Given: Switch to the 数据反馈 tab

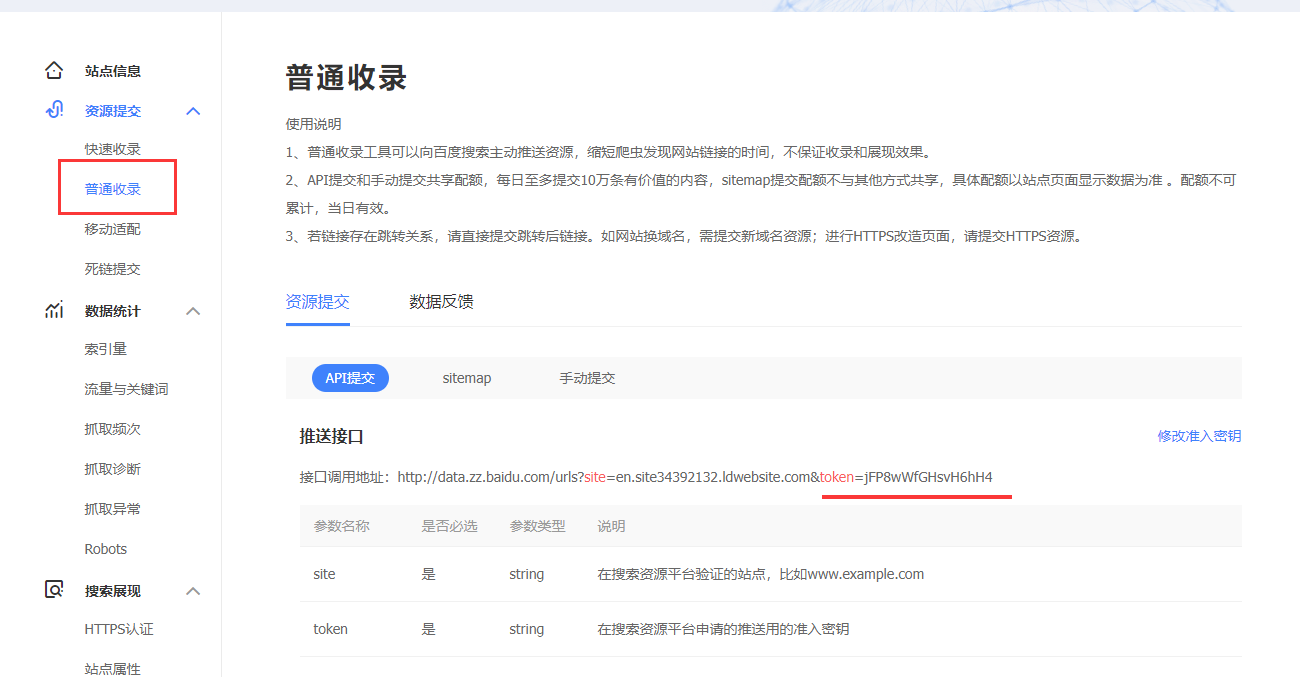Looking at the screenshot, I should tap(441, 301).
